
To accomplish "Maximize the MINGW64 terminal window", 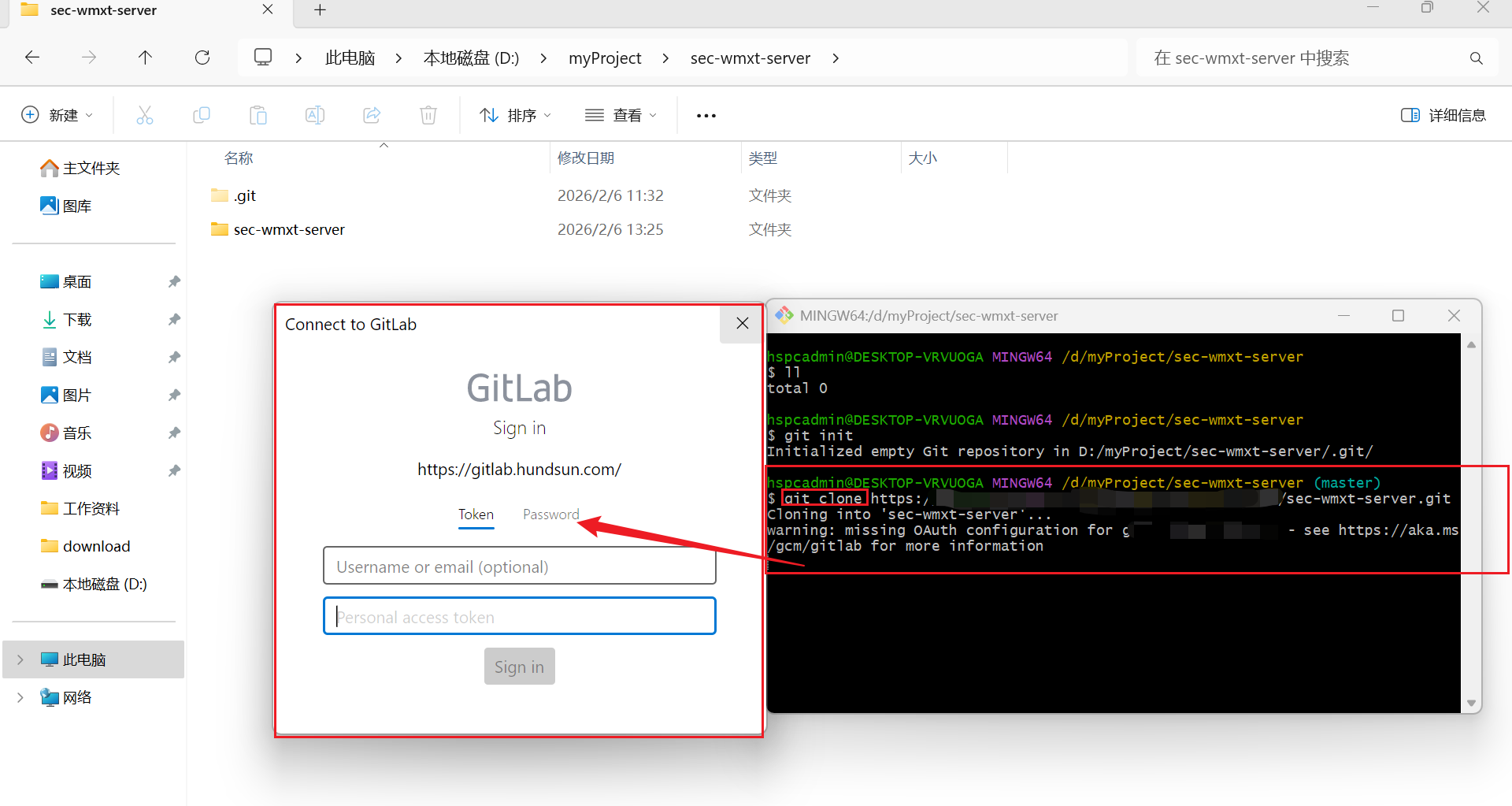I will (x=1398, y=315).
